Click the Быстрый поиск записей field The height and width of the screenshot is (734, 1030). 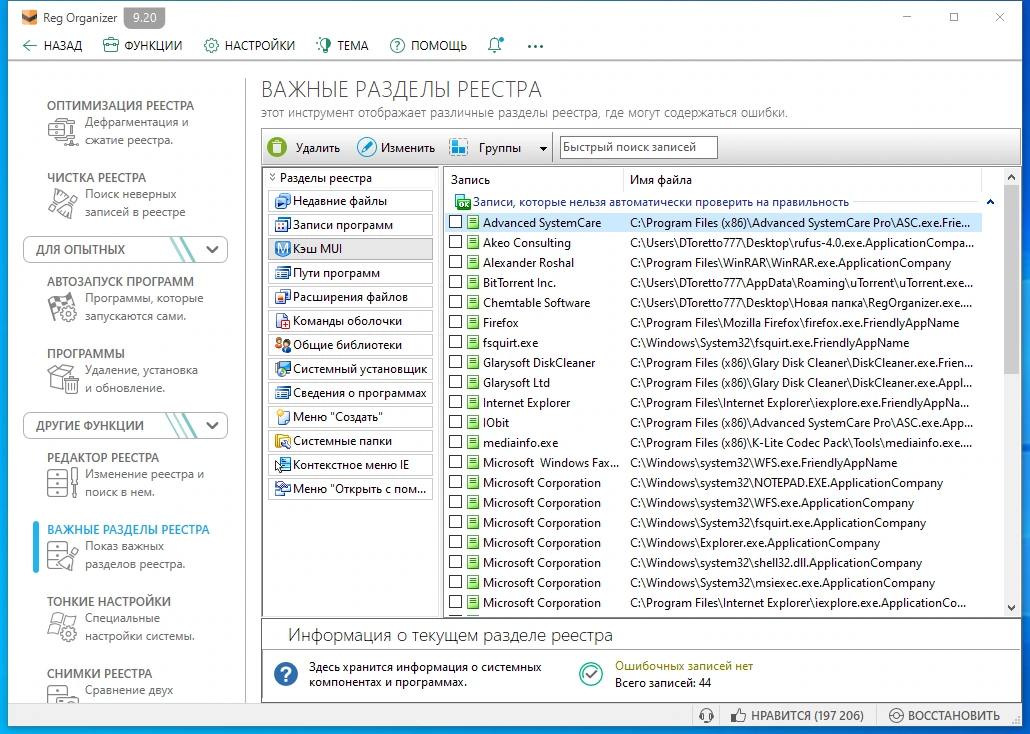point(638,147)
